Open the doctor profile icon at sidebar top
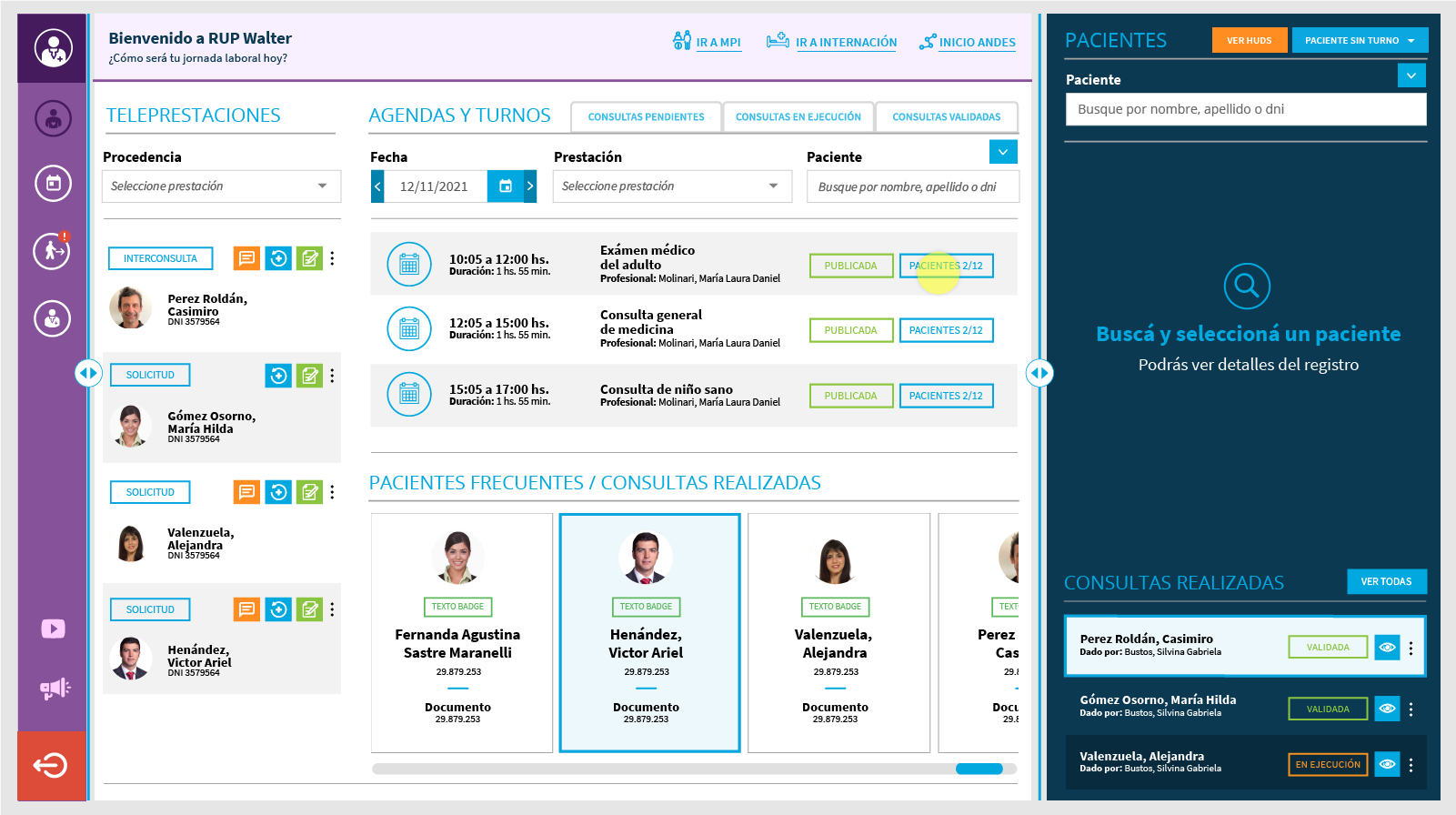The image size is (1456, 815). tap(53, 48)
